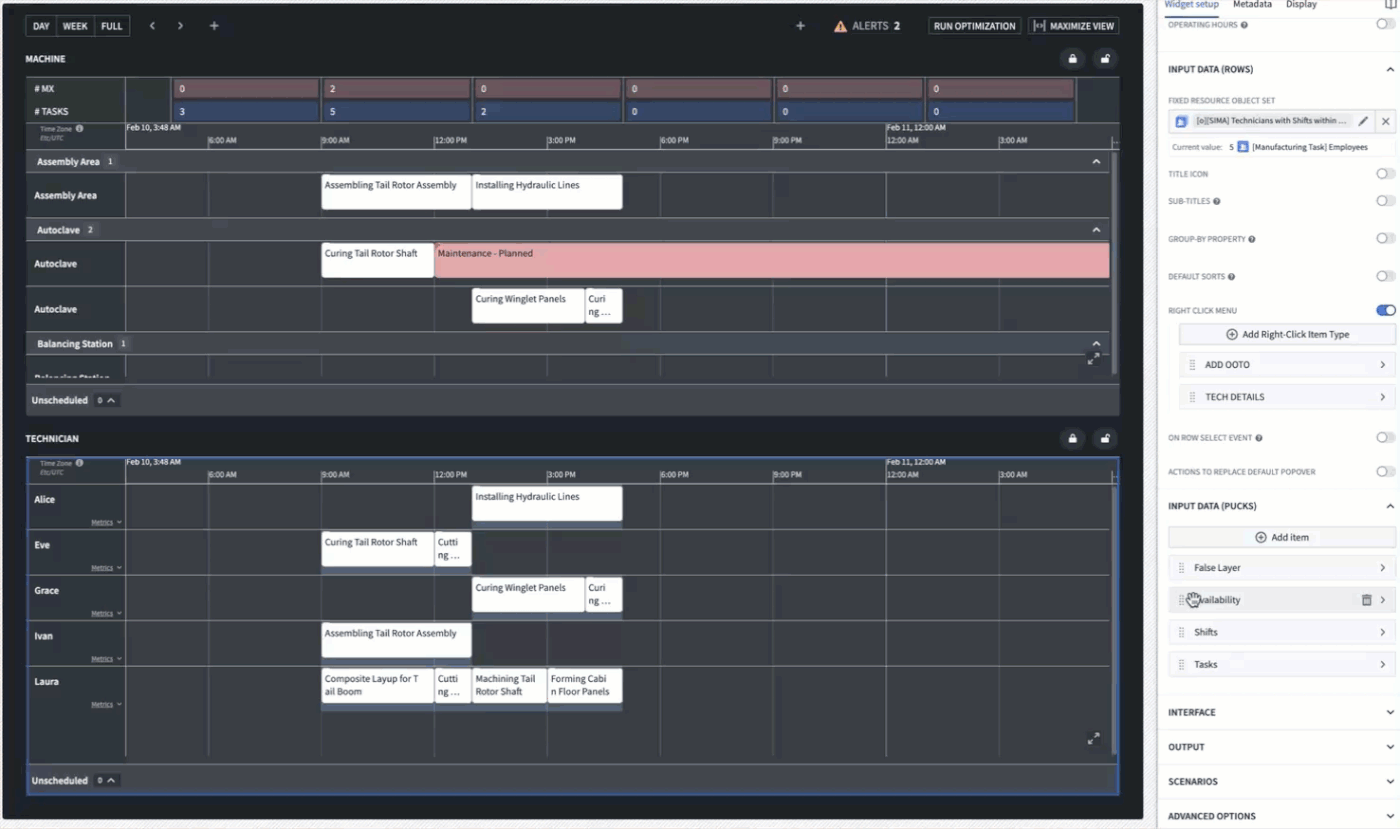
Task: Unlock the Technician schedule with open padlock
Action: [1105, 438]
